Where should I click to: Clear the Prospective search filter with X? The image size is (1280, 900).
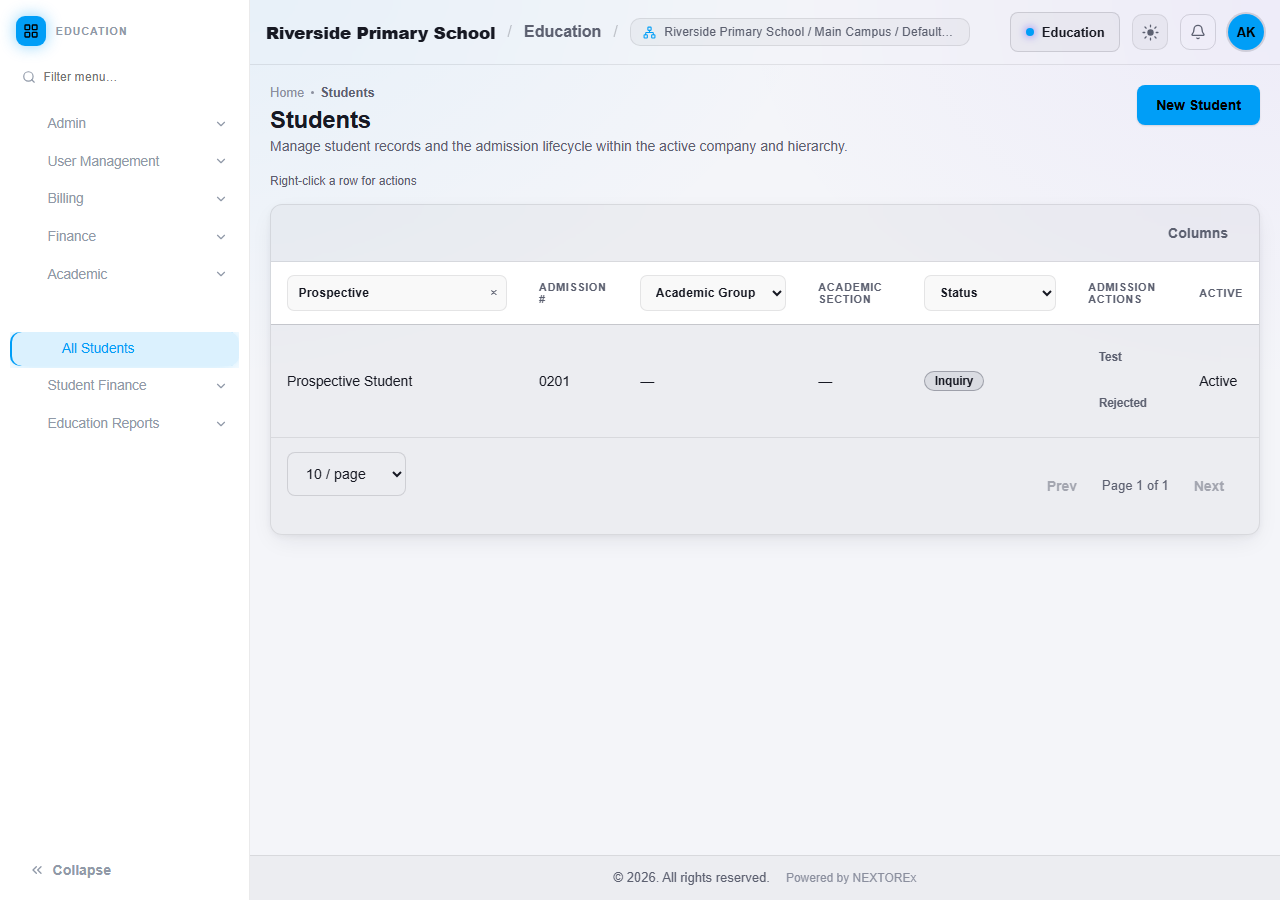coord(493,293)
